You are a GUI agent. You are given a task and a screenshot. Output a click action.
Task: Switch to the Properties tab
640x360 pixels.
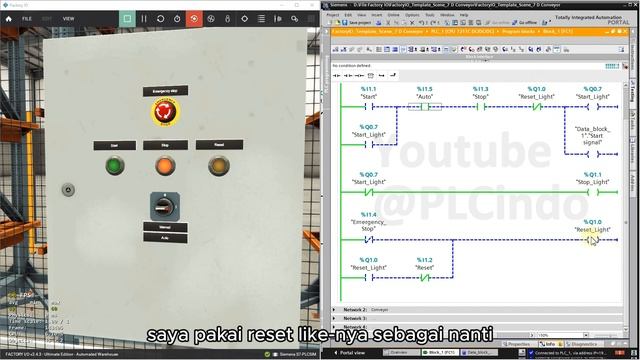(519, 344)
